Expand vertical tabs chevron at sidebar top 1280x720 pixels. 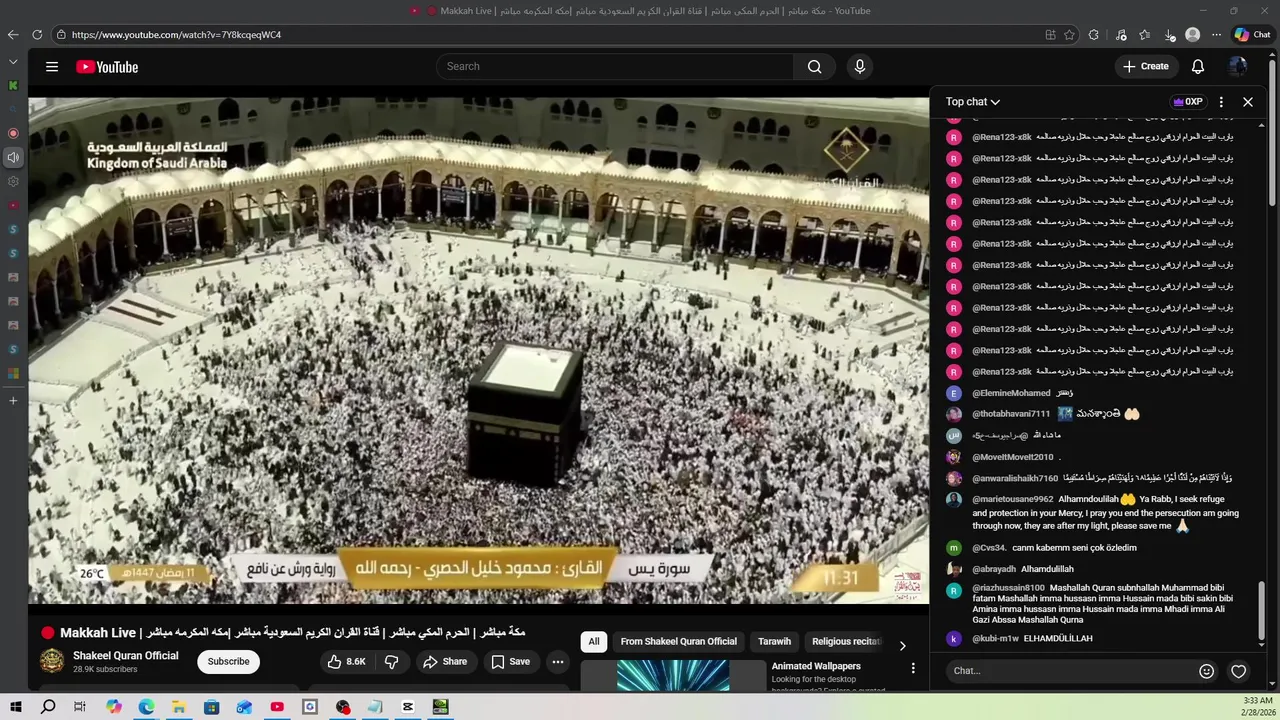pyautogui.click(x=13, y=62)
